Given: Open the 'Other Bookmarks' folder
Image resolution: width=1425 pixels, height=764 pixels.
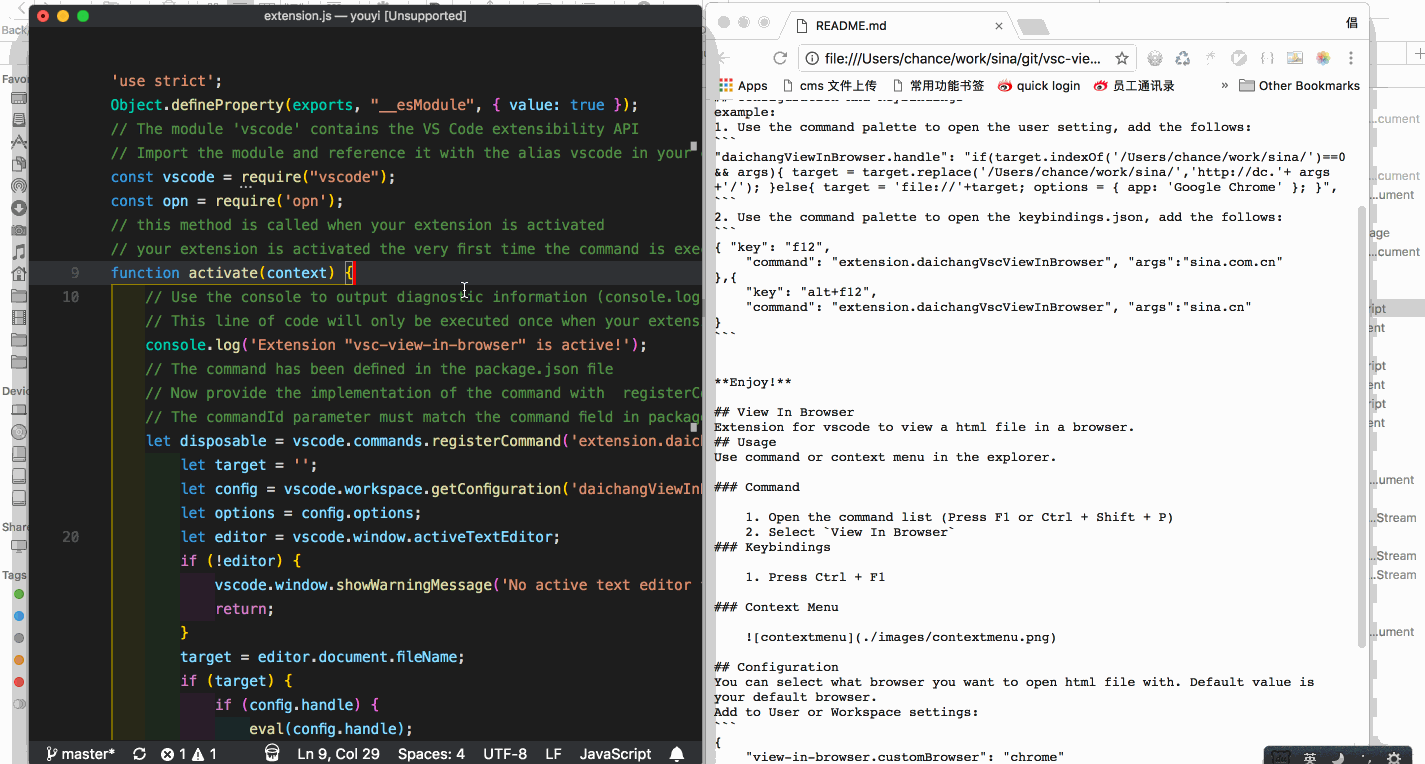Looking at the screenshot, I should point(1299,85).
